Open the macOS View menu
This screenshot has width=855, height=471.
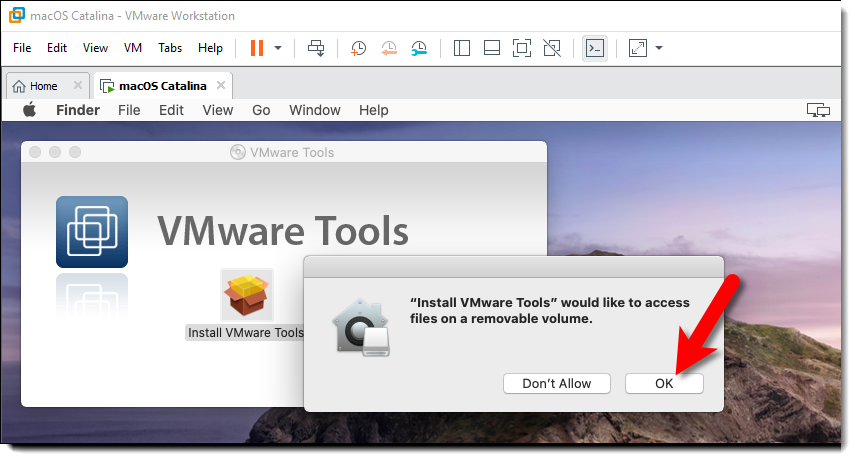[x=218, y=110]
